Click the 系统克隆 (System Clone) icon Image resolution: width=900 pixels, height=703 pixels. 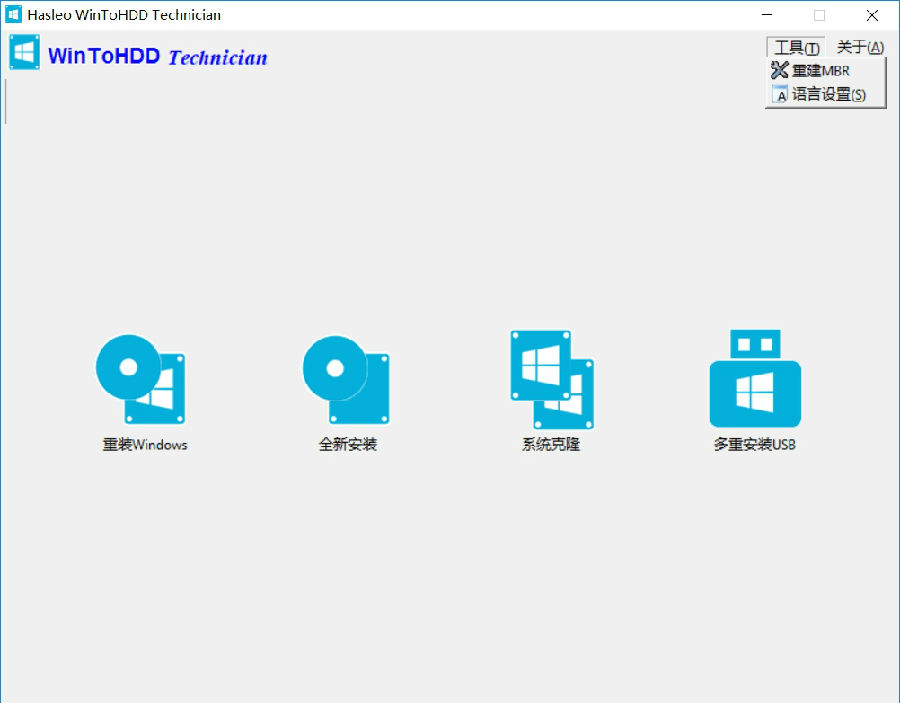pyautogui.click(x=551, y=378)
